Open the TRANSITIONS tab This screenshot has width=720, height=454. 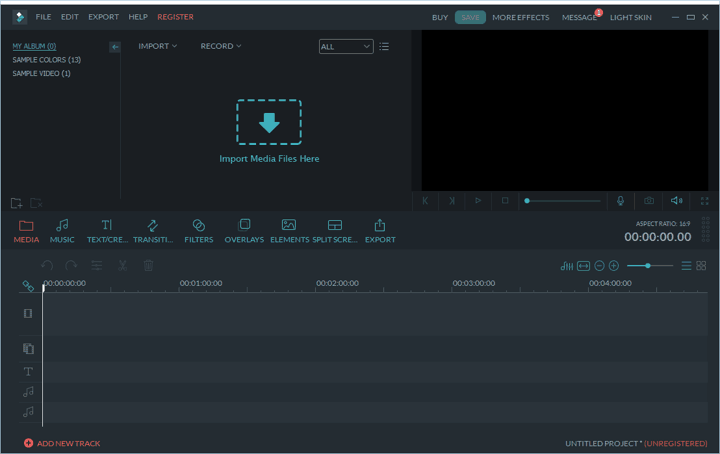pyautogui.click(x=153, y=231)
